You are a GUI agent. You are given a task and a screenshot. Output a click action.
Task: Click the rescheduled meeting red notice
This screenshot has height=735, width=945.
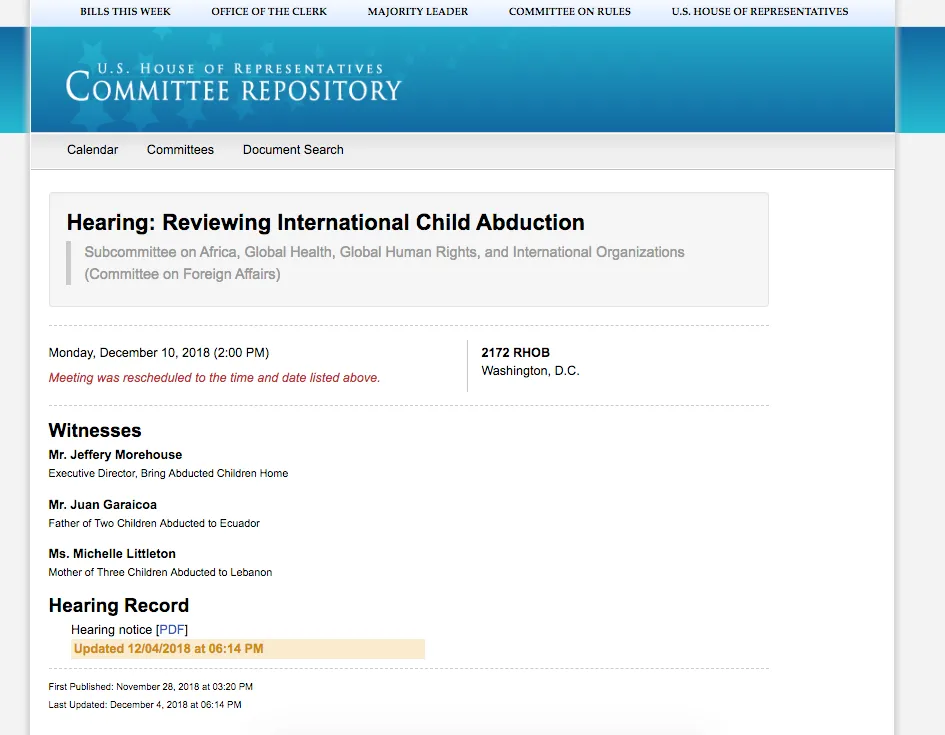tap(214, 378)
